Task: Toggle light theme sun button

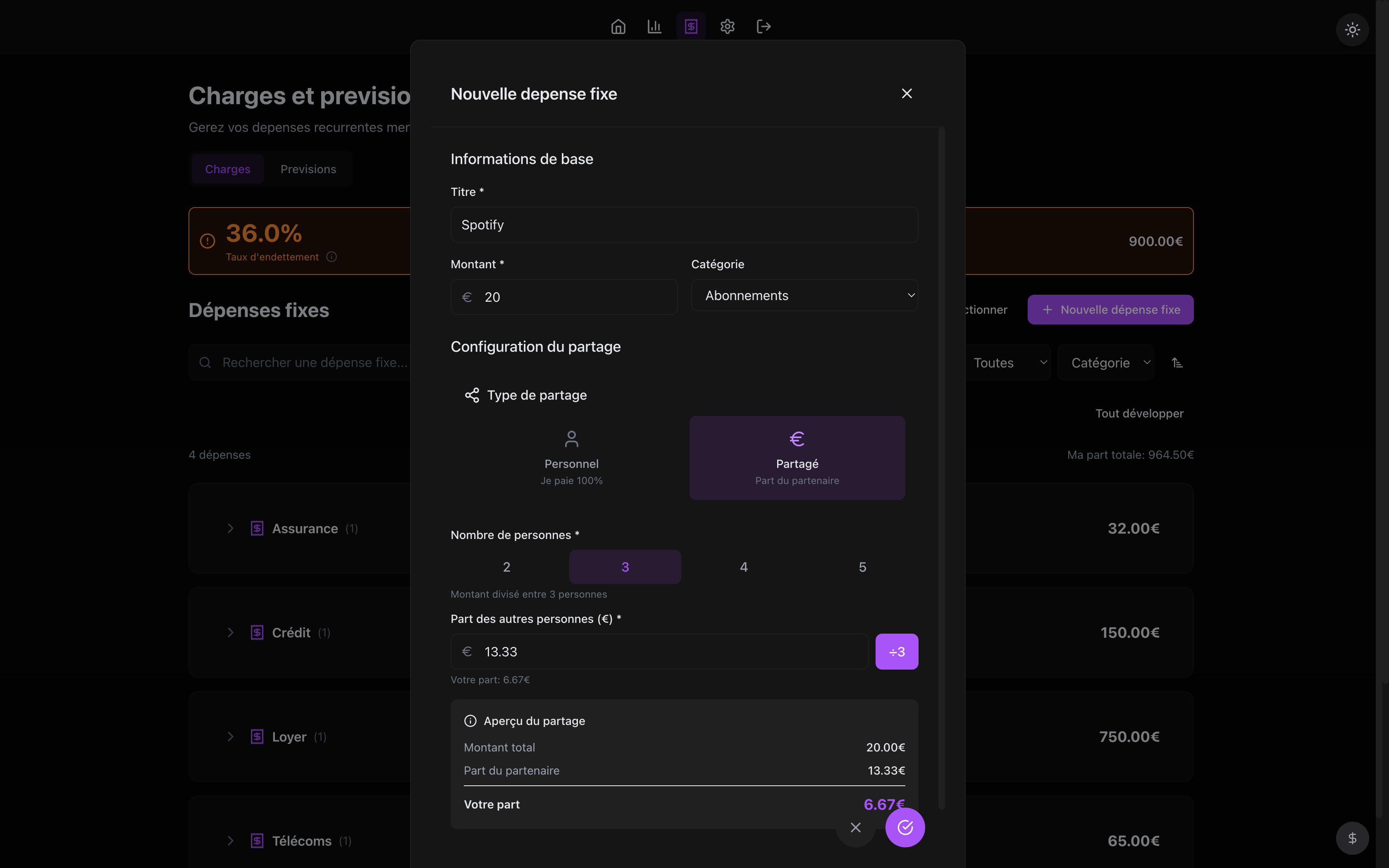Action: click(1352, 30)
